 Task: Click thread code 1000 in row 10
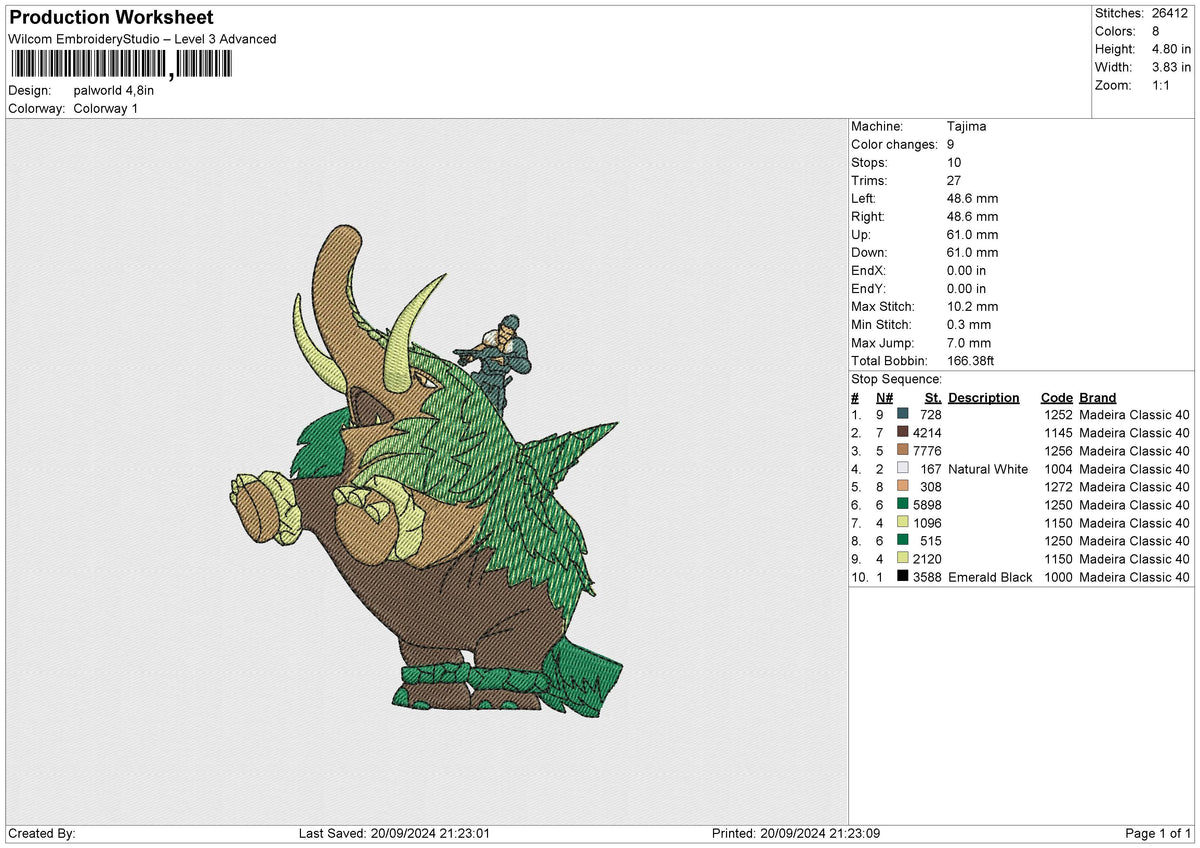click(1057, 577)
